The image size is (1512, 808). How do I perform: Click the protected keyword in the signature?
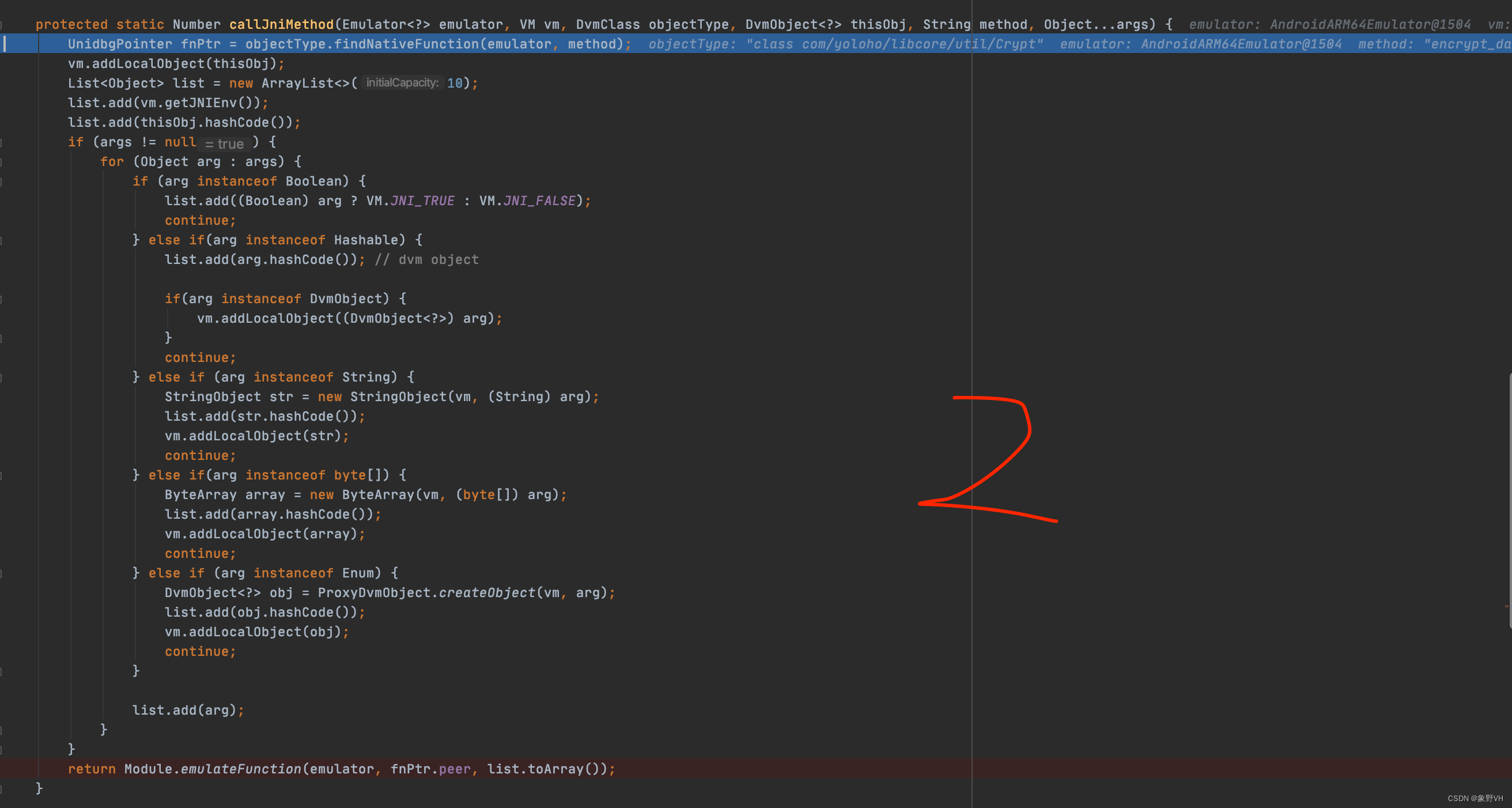pos(71,24)
